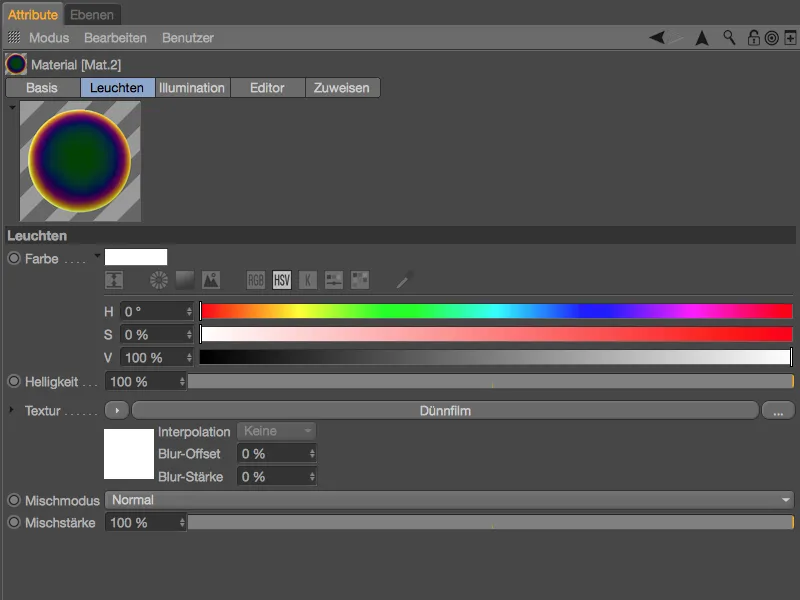Click the target mode icon

pos(772,38)
